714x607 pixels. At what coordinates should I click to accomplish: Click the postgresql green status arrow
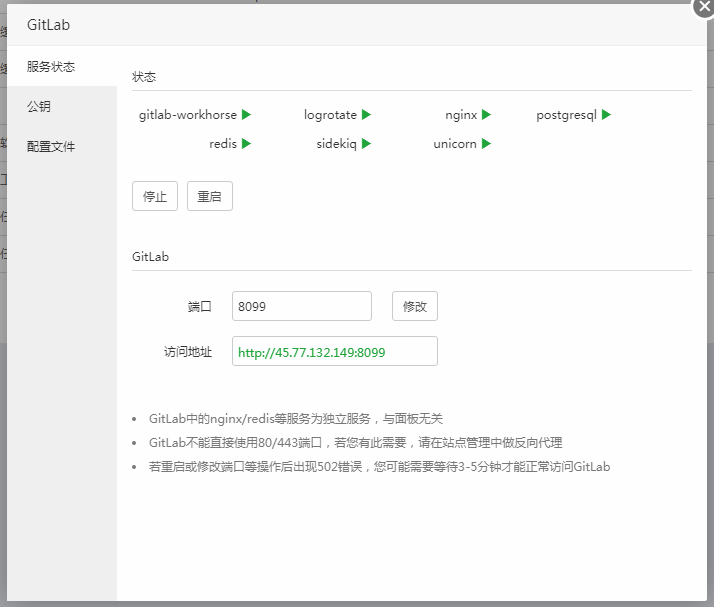(x=606, y=115)
